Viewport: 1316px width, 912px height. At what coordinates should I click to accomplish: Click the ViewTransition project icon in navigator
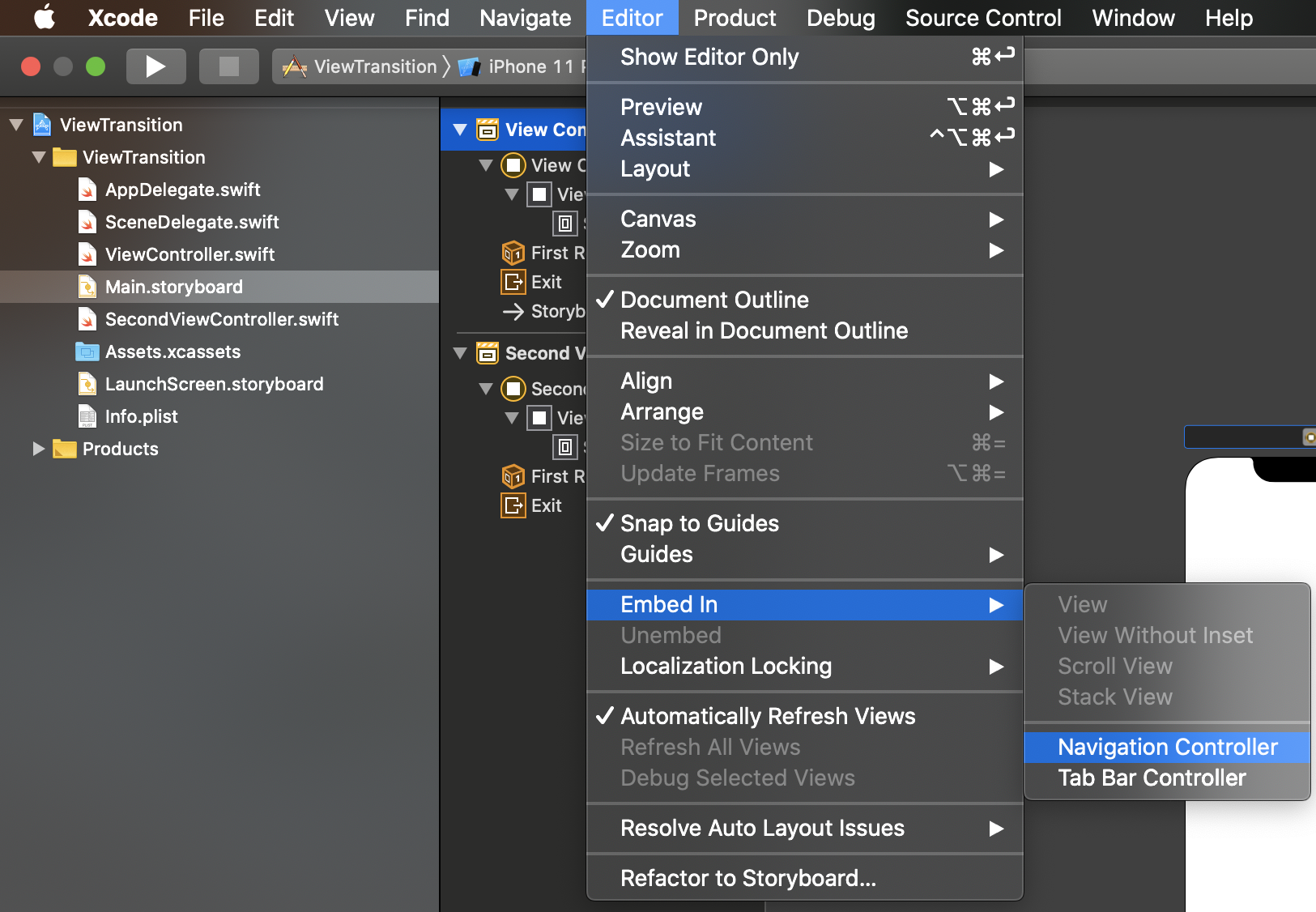(x=42, y=125)
